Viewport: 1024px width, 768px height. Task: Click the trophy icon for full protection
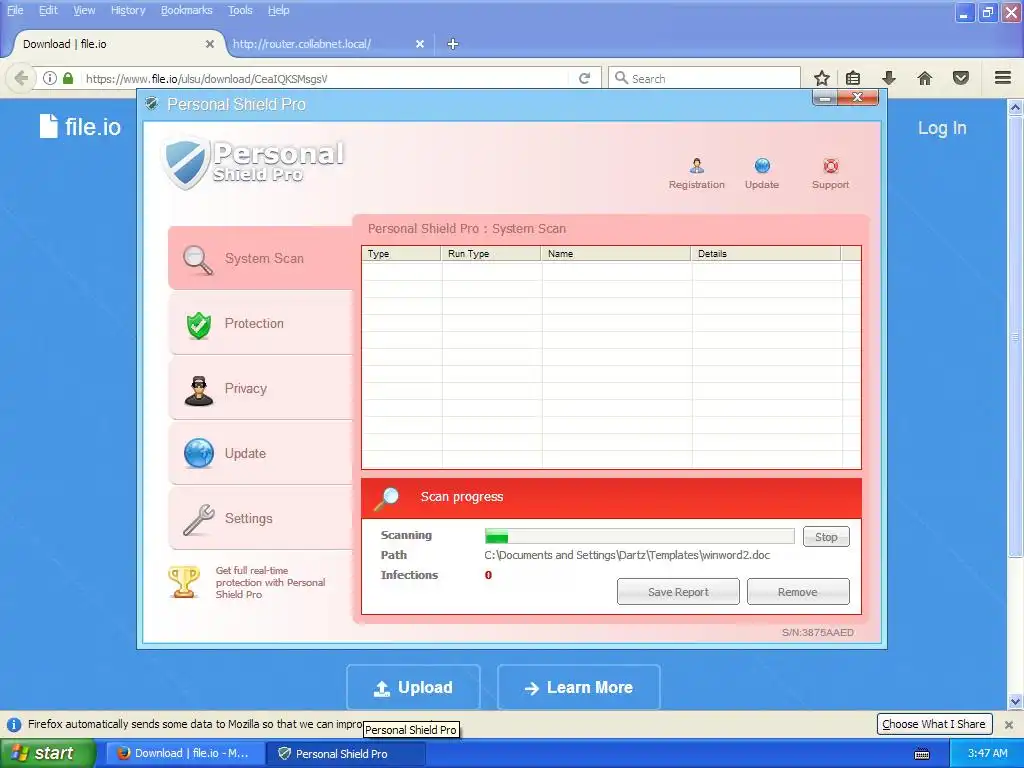(x=184, y=582)
